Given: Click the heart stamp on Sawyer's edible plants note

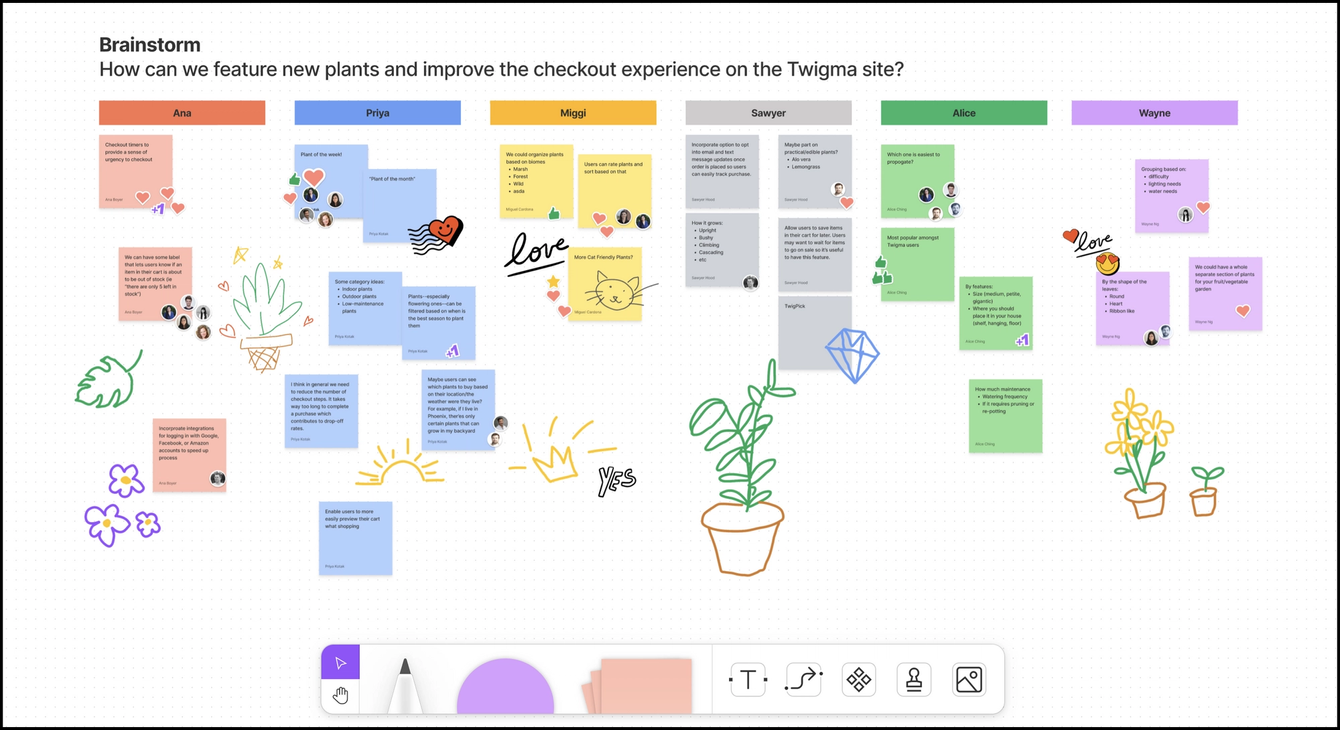Looking at the screenshot, I should tap(847, 203).
